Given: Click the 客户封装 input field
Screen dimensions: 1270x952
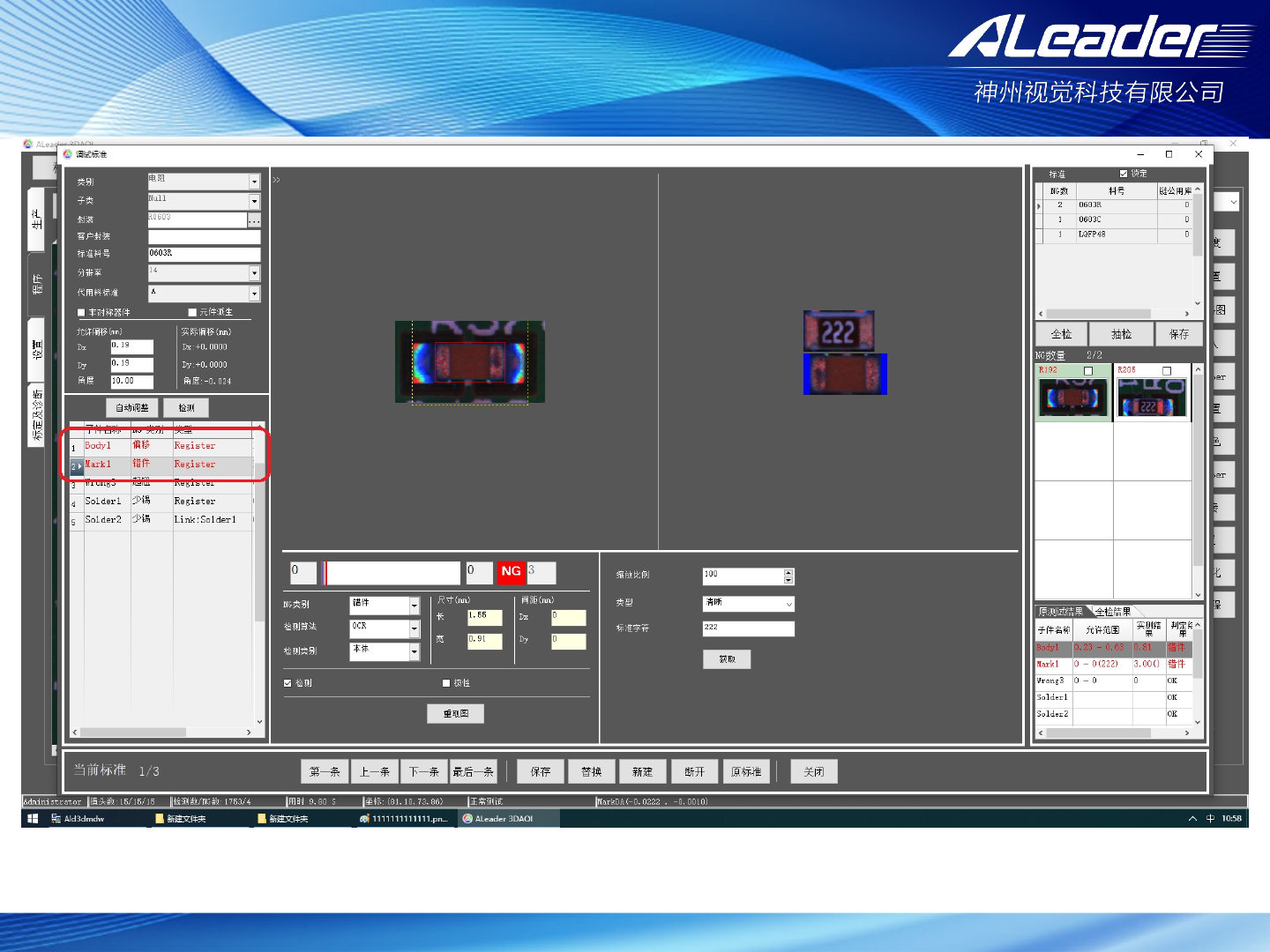Looking at the screenshot, I should tap(204, 236).
